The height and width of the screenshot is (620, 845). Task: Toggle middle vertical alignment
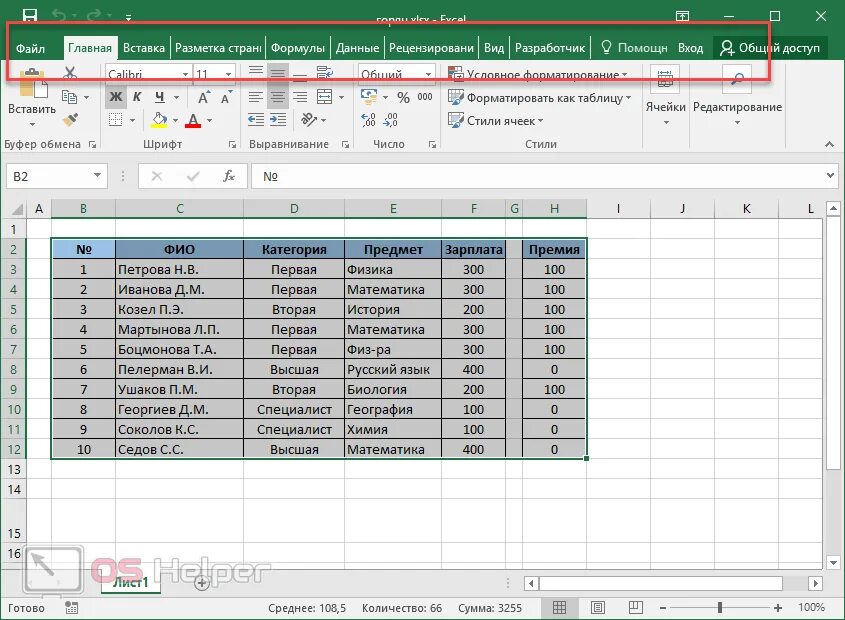(278, 73)
